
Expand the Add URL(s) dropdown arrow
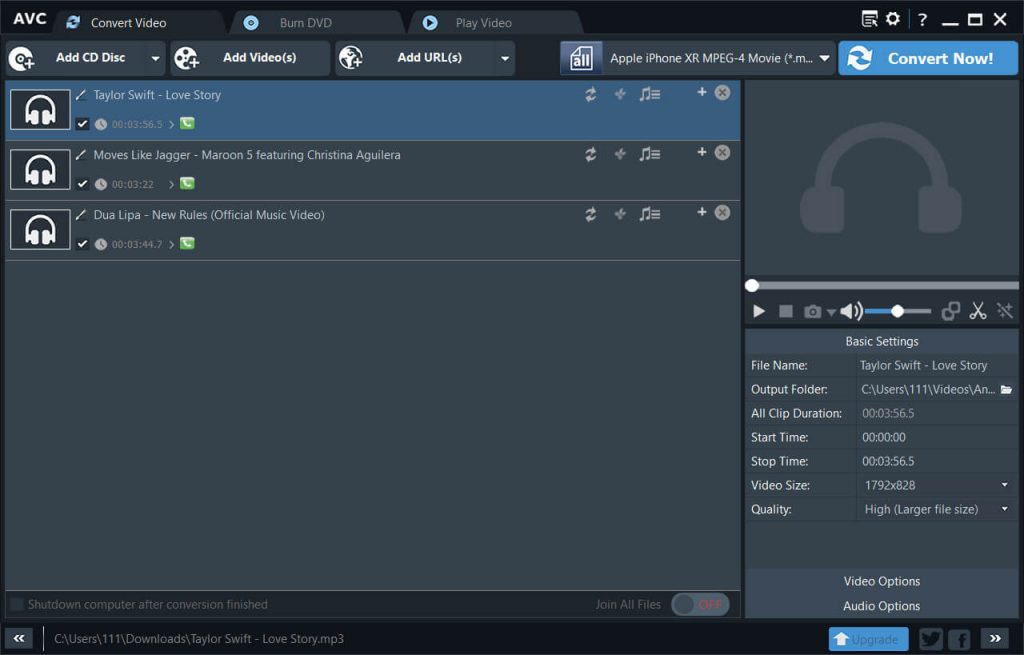pos(505,58)
